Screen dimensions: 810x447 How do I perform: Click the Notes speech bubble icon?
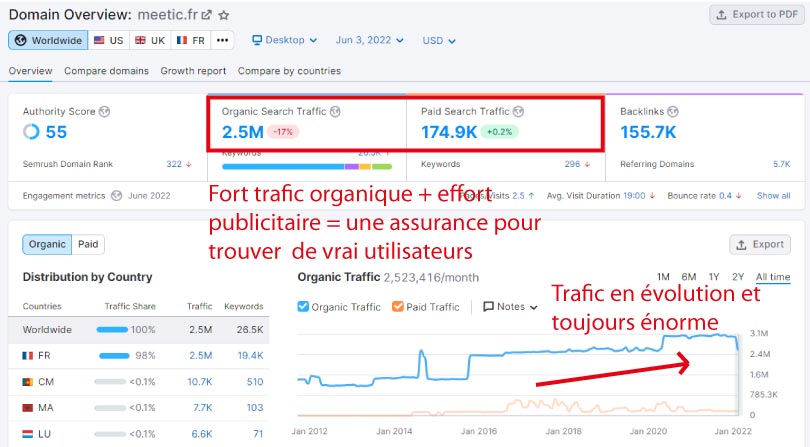488,306
